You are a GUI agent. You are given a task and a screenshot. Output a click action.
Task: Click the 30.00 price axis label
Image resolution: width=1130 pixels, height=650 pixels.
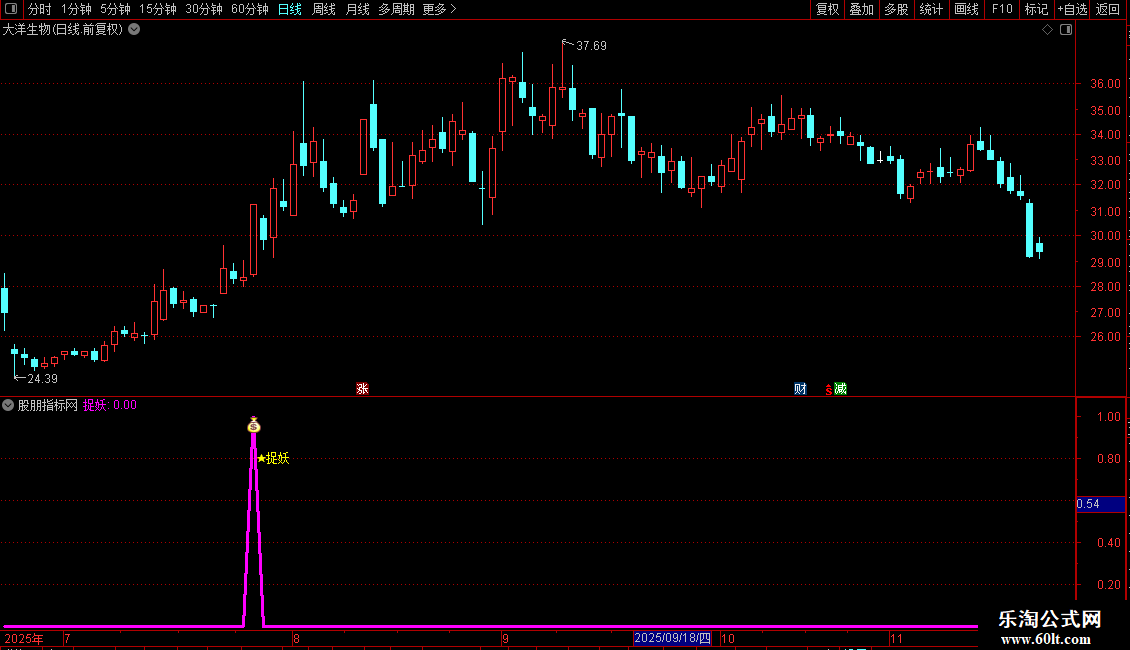point(1105,236)
